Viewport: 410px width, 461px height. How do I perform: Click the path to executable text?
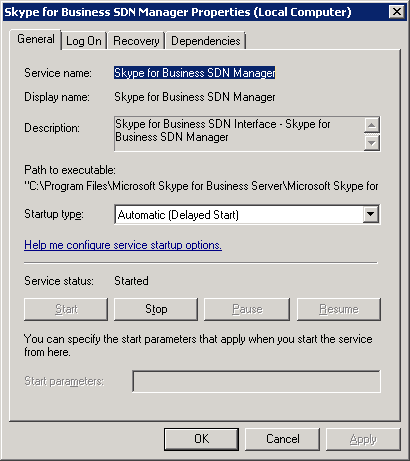pyautogui.click(x=201, y=186)
